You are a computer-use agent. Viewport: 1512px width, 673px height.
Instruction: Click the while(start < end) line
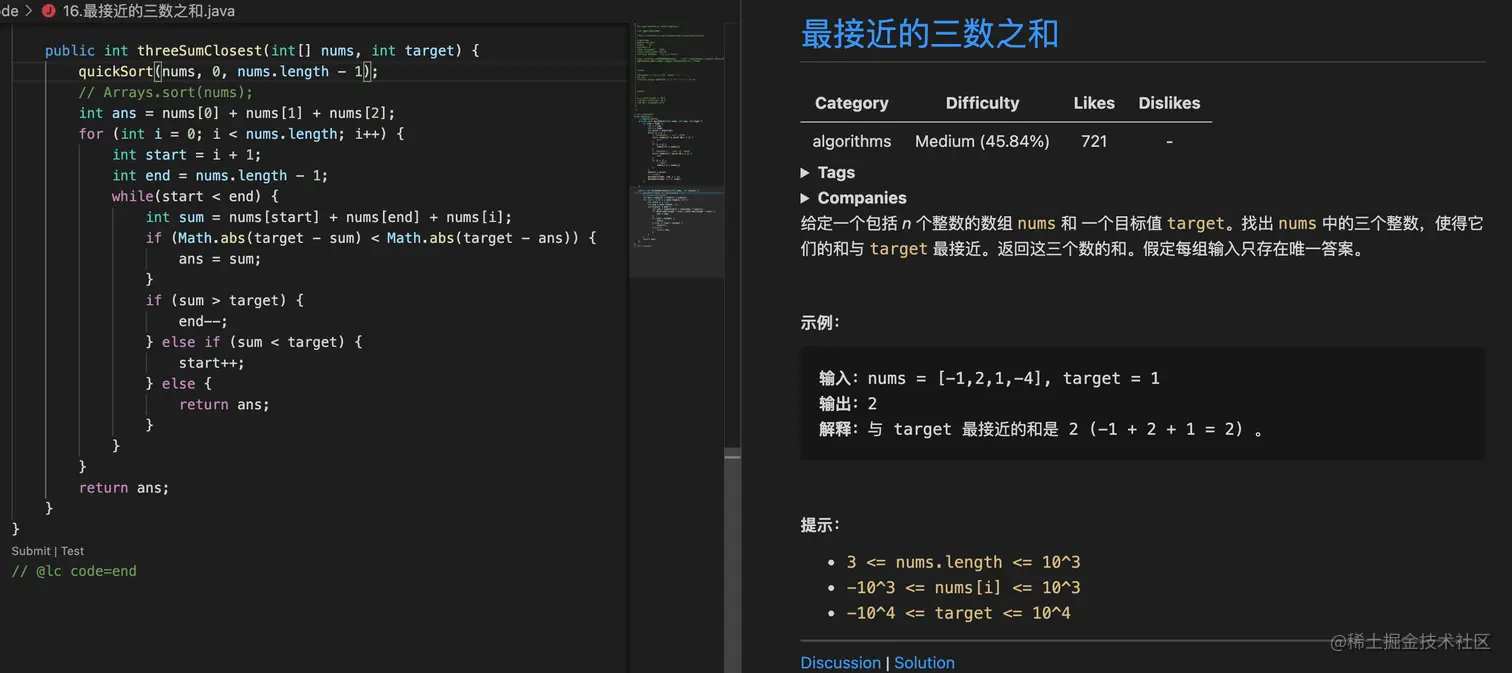coord(195,196)
